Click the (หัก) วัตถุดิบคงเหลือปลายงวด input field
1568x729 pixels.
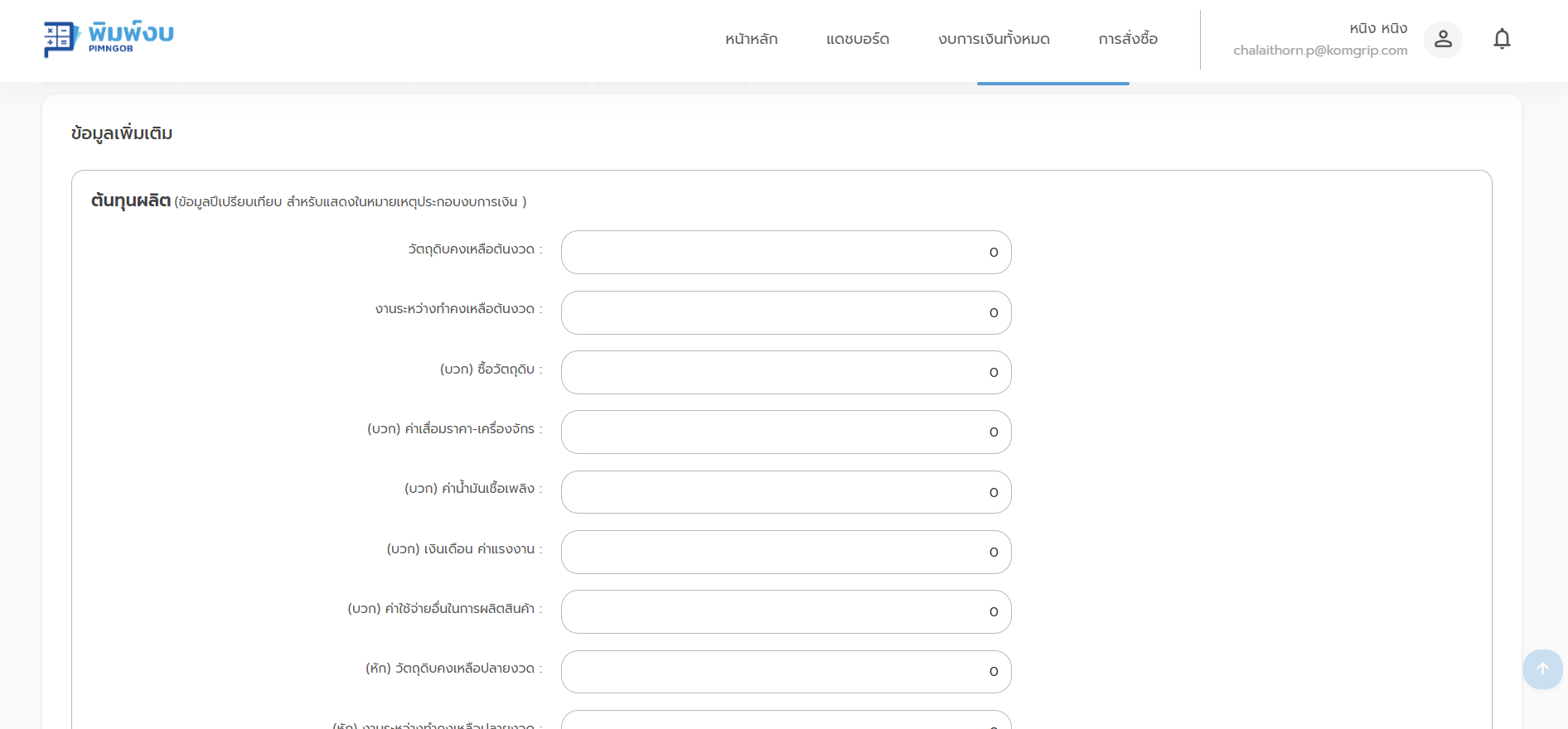786,672
